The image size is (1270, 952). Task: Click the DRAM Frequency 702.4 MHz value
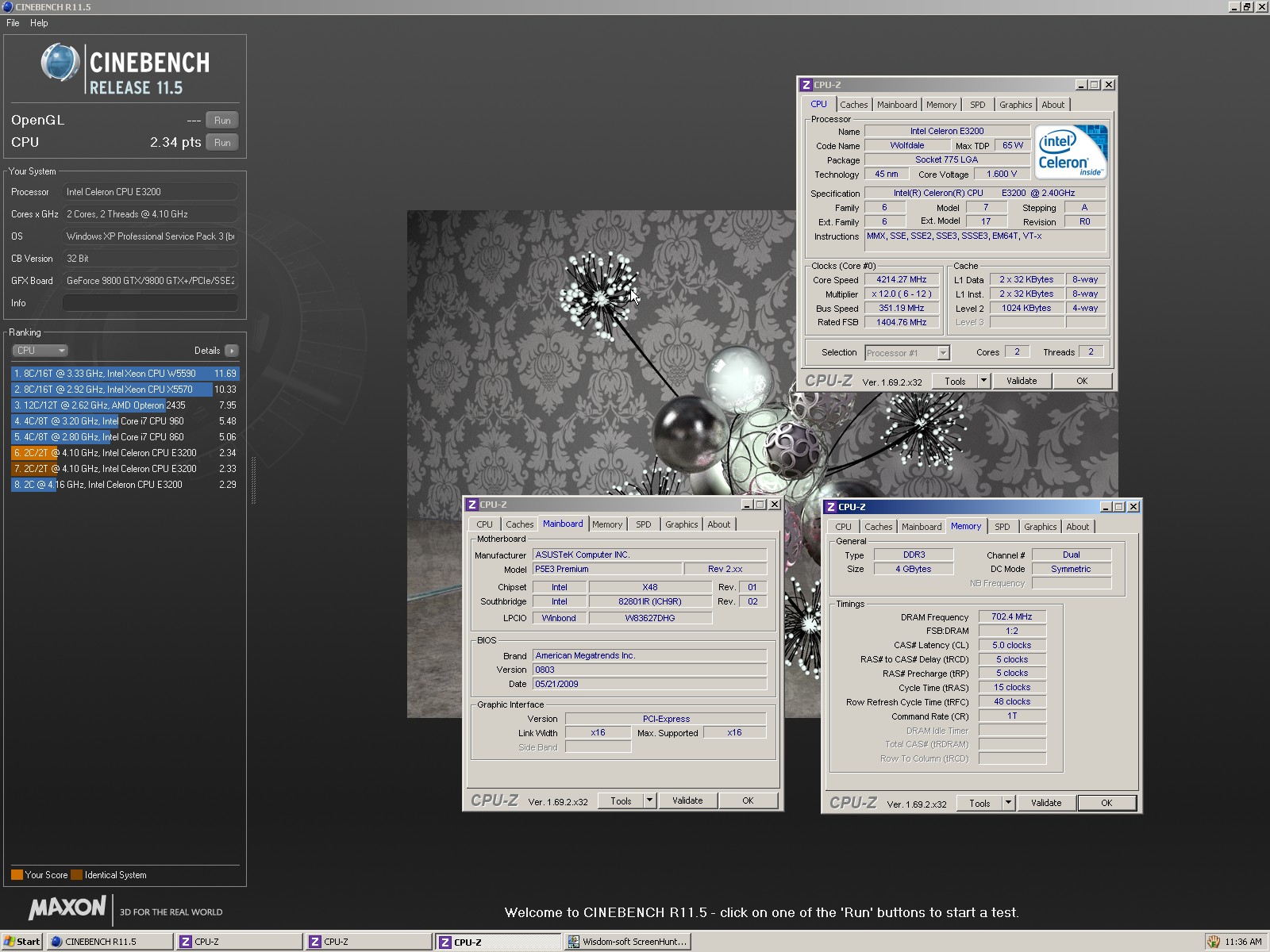1012,616
